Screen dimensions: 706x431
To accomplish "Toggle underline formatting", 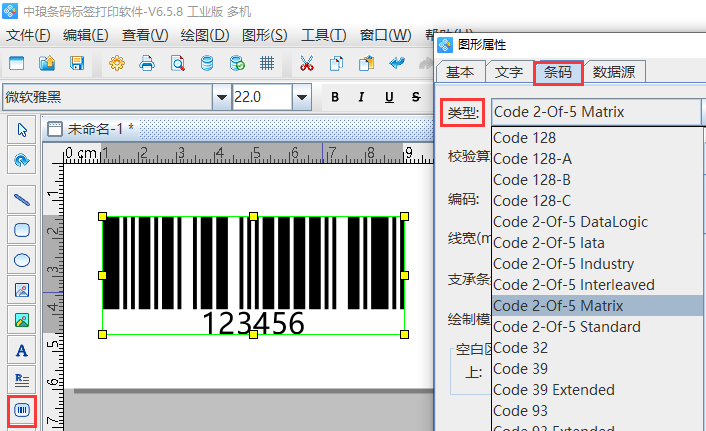I will [x=387, y=97].
